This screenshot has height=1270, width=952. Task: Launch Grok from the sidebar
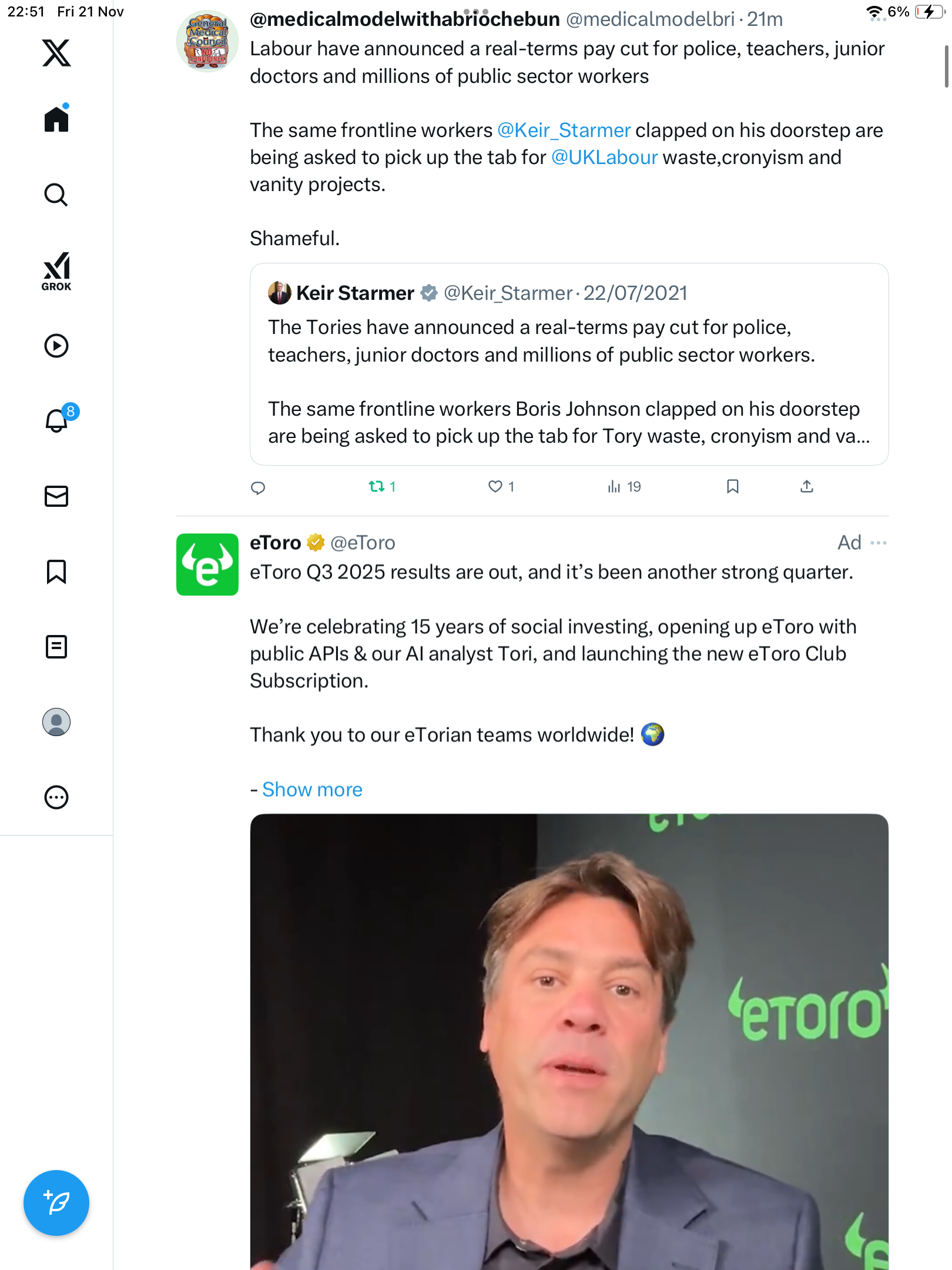tap(56, 271)
